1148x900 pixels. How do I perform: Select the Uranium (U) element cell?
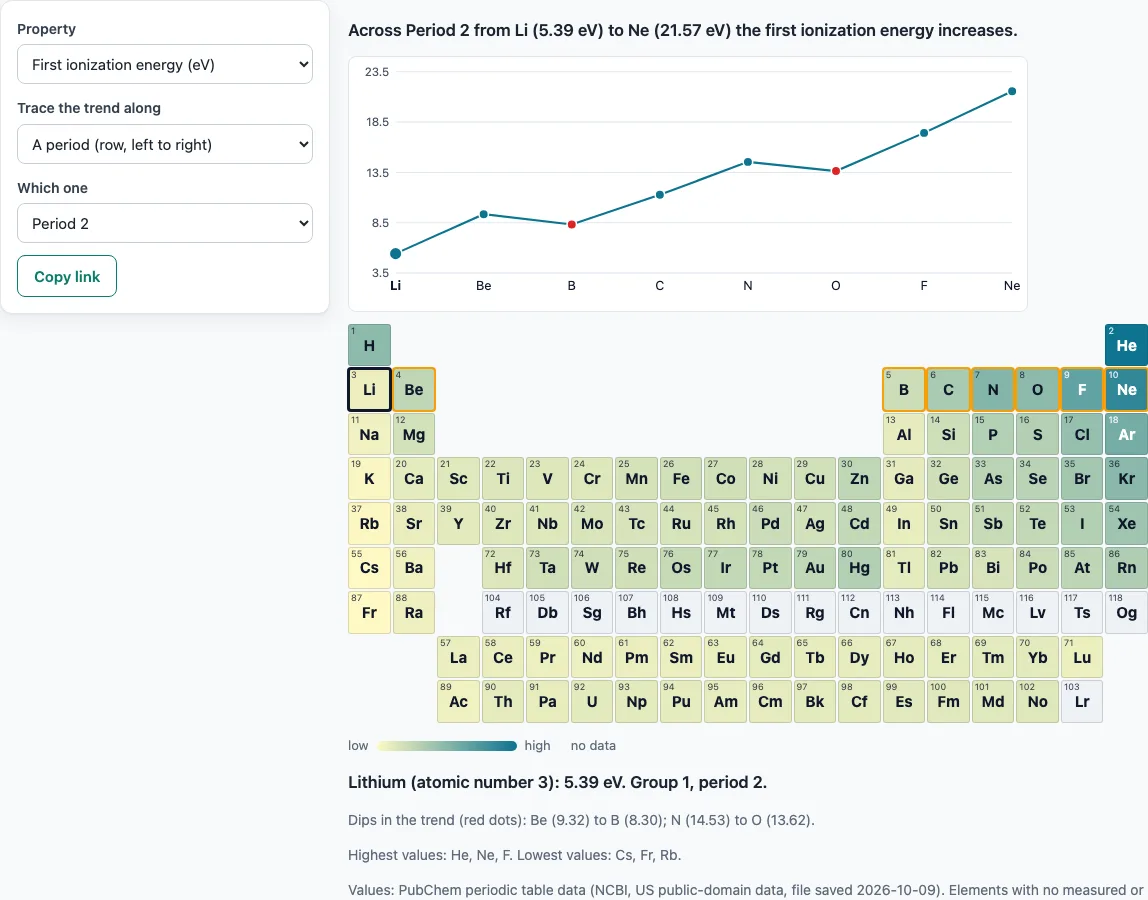tap(592, 702)
